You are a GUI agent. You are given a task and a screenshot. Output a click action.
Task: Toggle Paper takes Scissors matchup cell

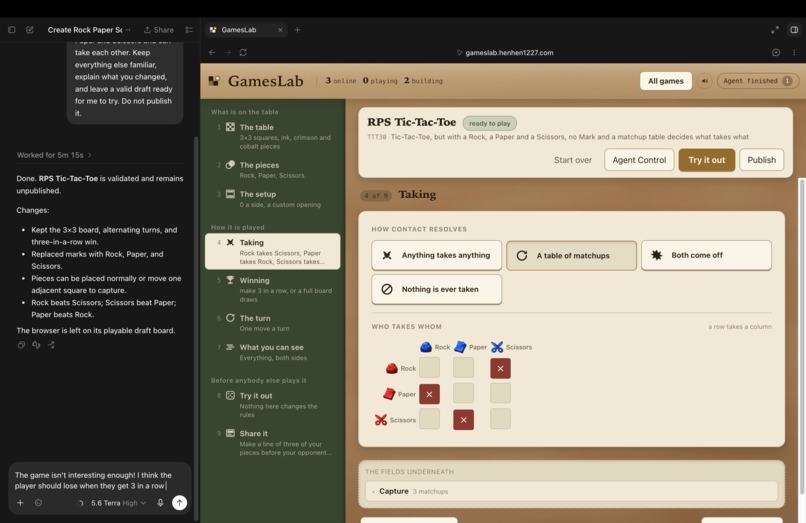[x=500, y=393]
